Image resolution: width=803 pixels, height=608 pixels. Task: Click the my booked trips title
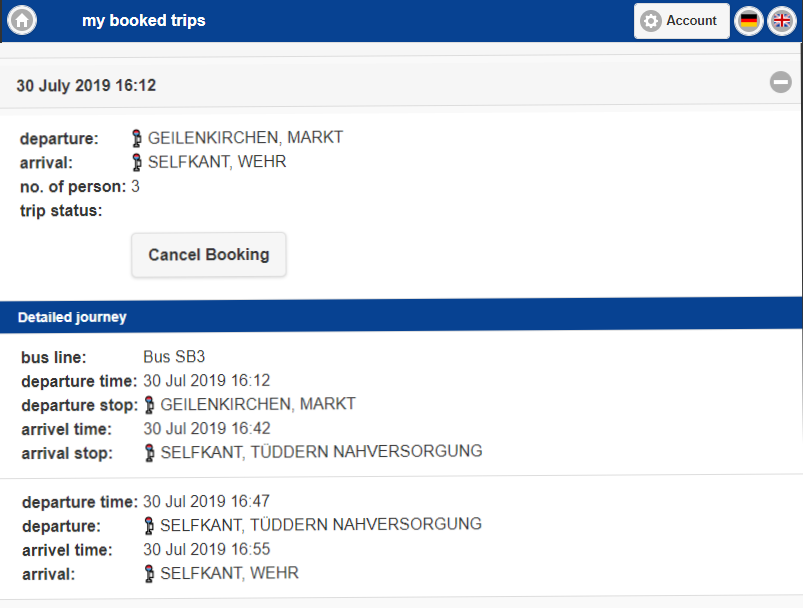[144, 20]
